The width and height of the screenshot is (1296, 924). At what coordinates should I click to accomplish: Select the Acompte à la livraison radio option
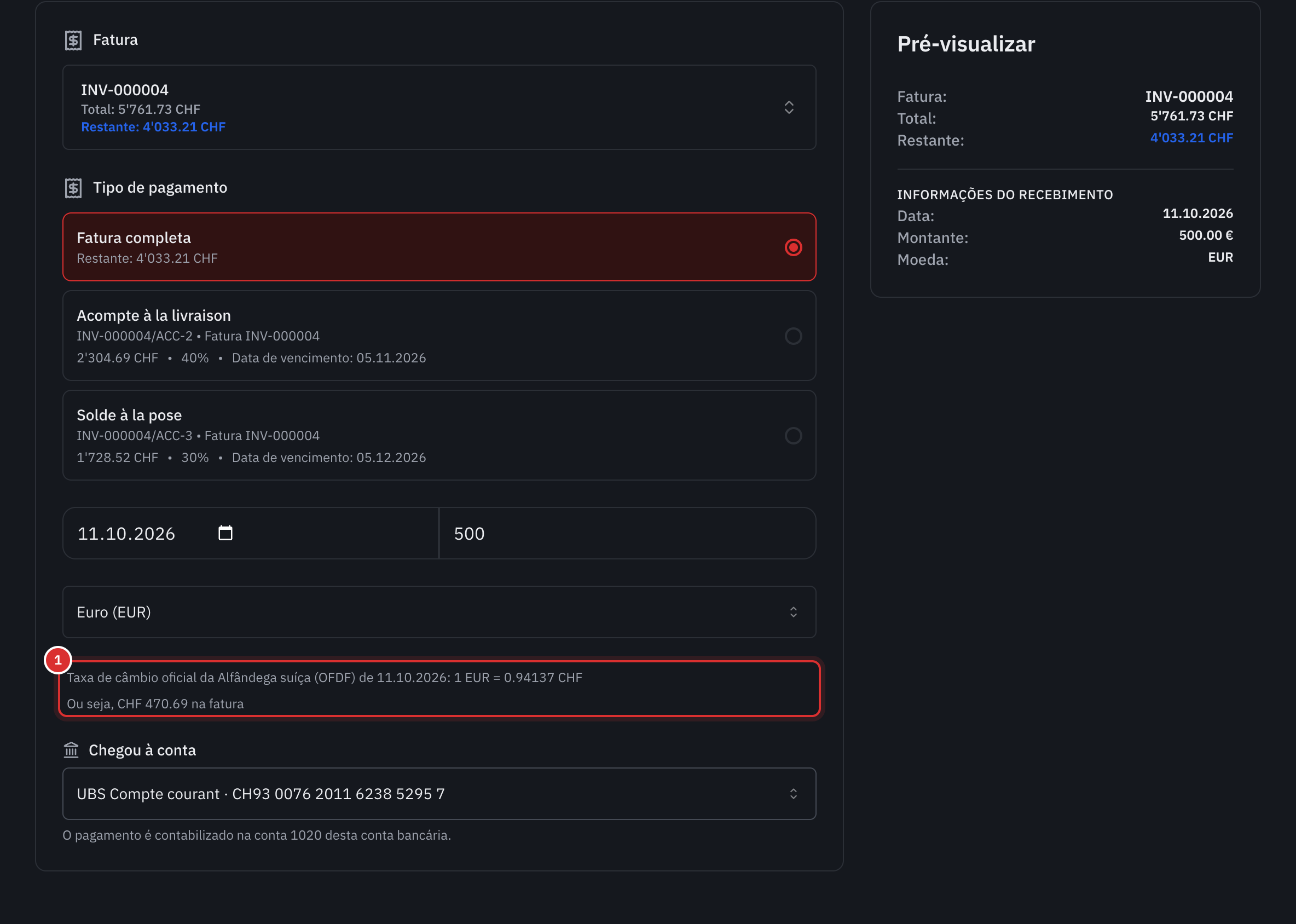click(x=793, y=336)
